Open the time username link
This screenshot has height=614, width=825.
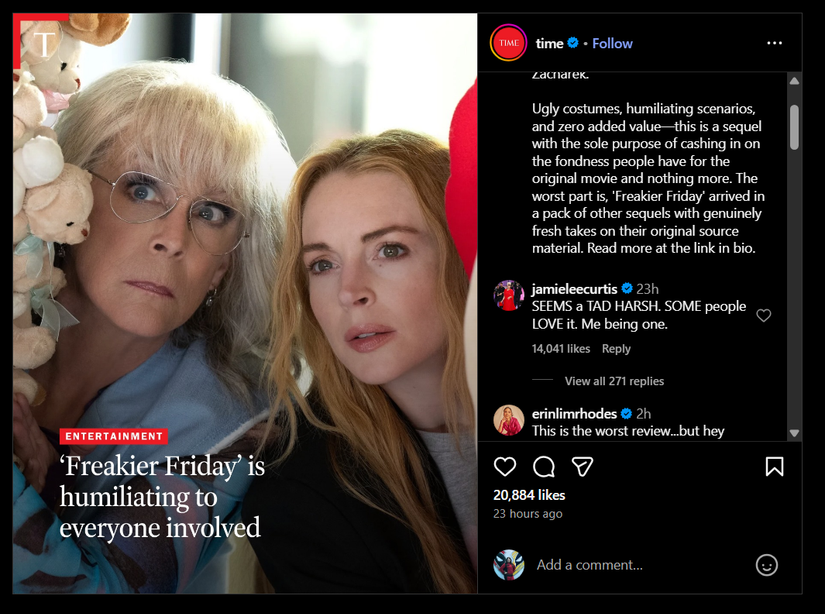point(549,43)
